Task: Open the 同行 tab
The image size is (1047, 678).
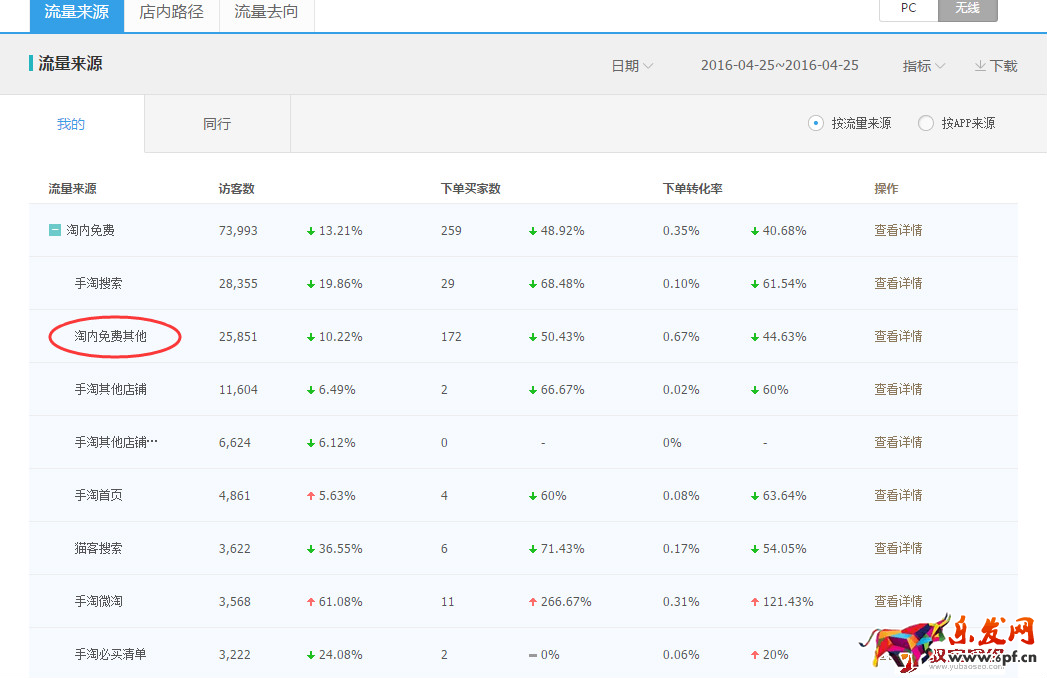Action: (x=217, y=124)
